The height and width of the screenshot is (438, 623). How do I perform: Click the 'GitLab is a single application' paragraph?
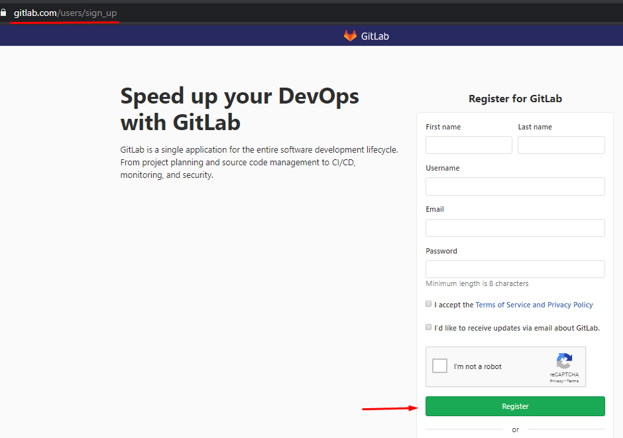point(259,162)
